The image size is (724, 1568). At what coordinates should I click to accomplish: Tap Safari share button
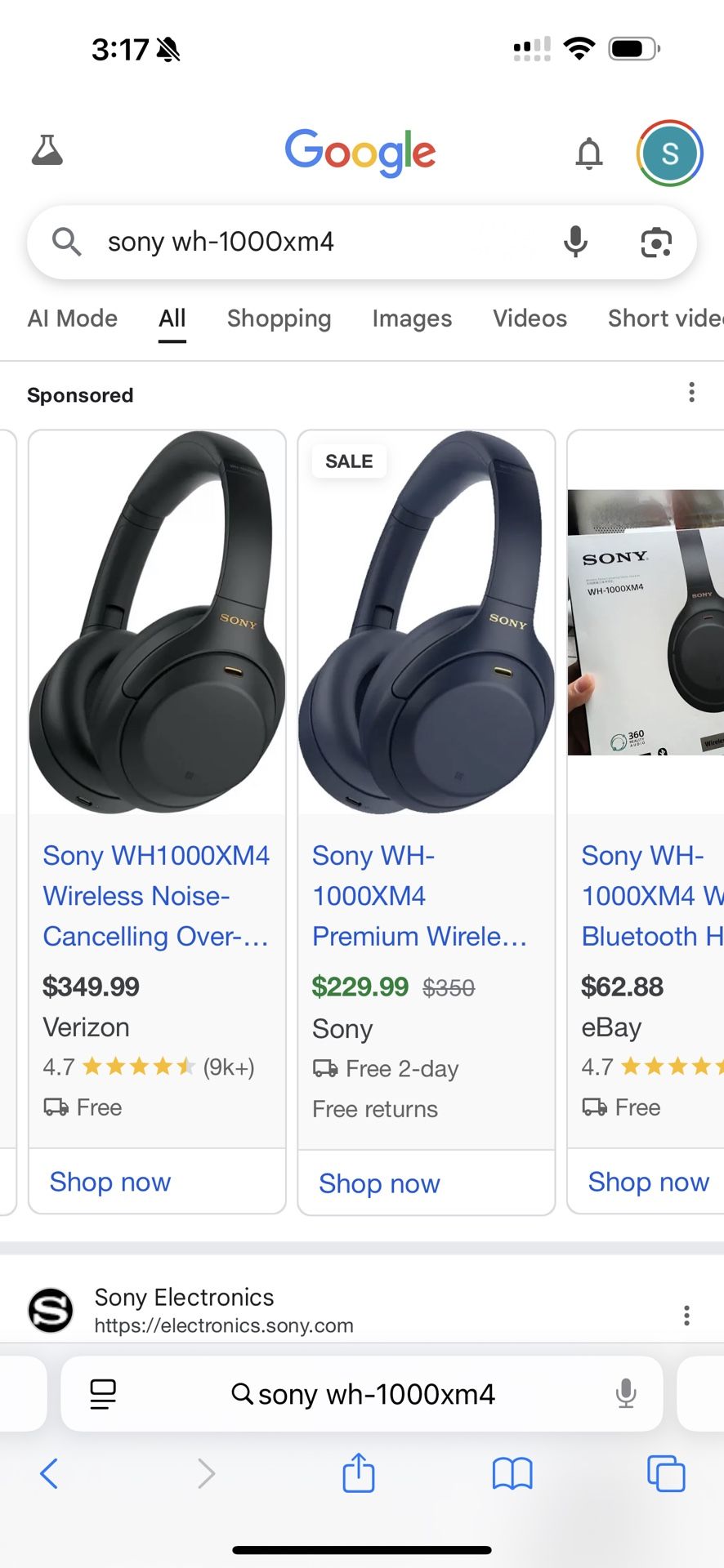[x=359, y=1473]
